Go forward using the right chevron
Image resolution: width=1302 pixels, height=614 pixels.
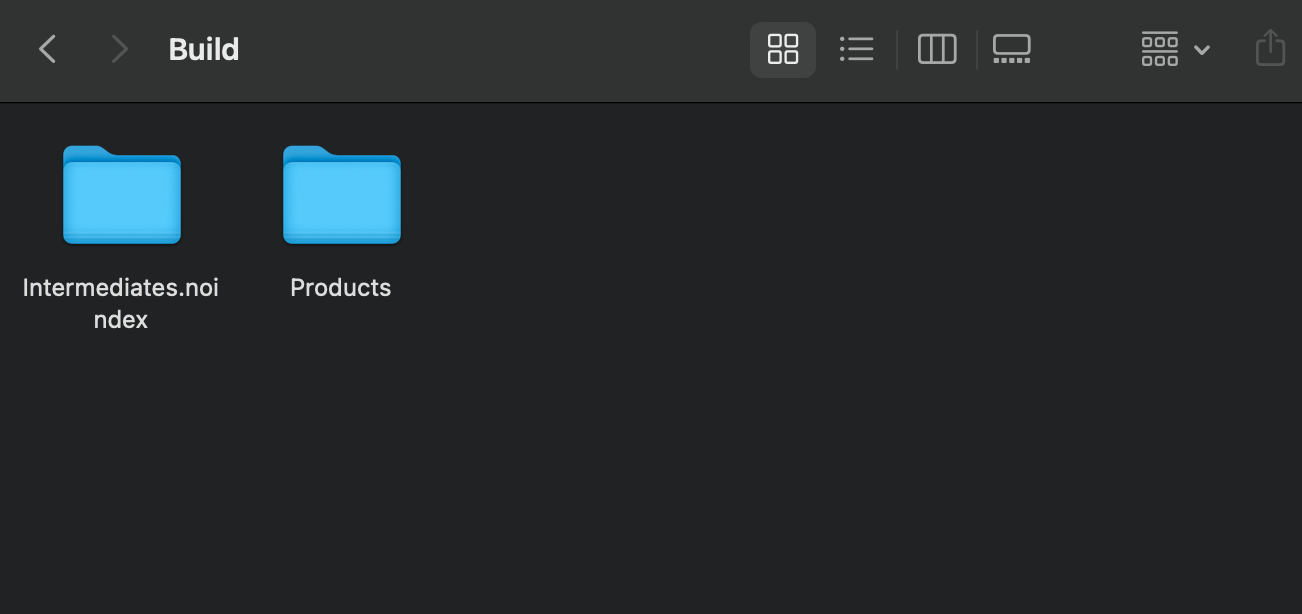coord(119,49)
